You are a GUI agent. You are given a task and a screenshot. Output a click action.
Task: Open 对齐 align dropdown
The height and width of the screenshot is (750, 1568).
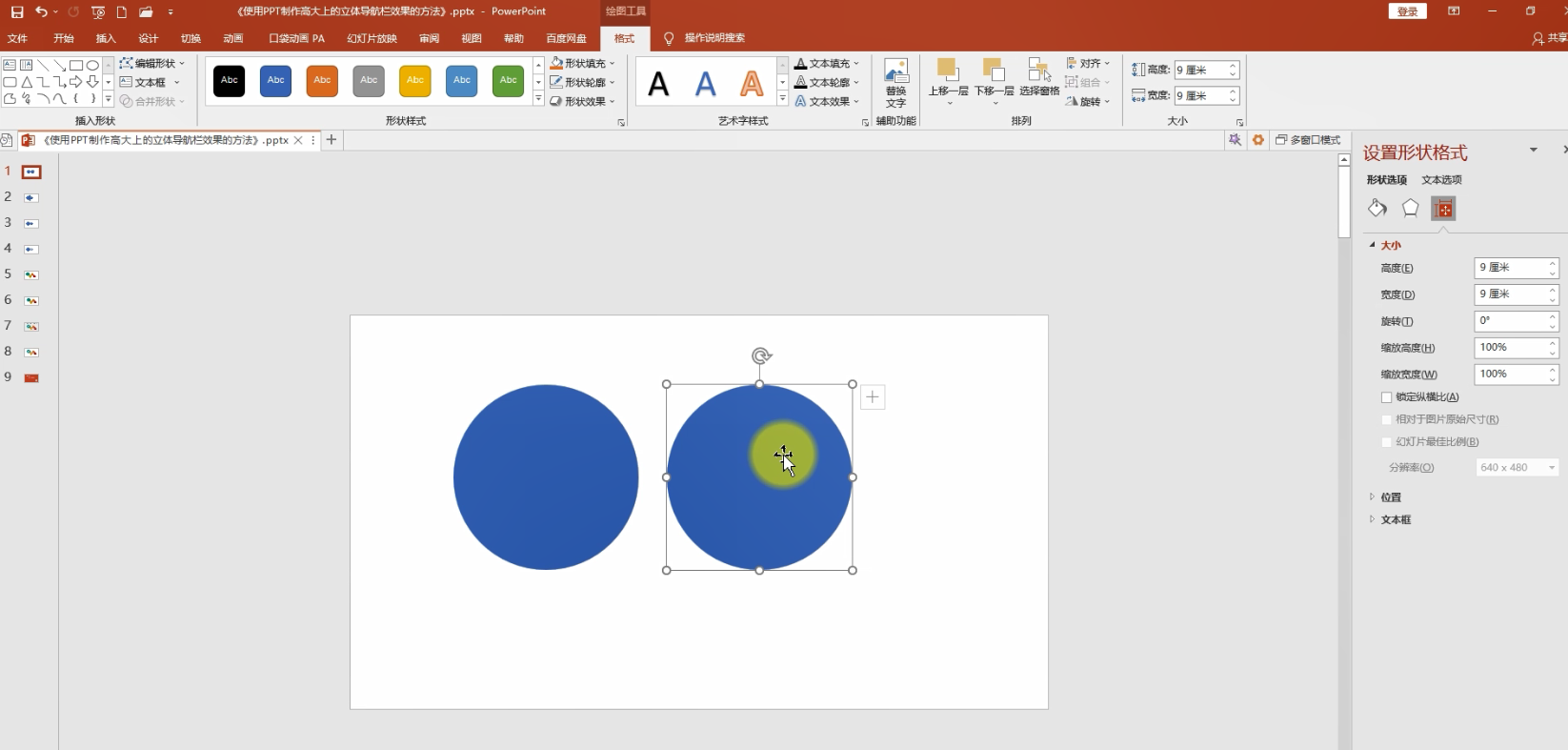(1089, 64)
